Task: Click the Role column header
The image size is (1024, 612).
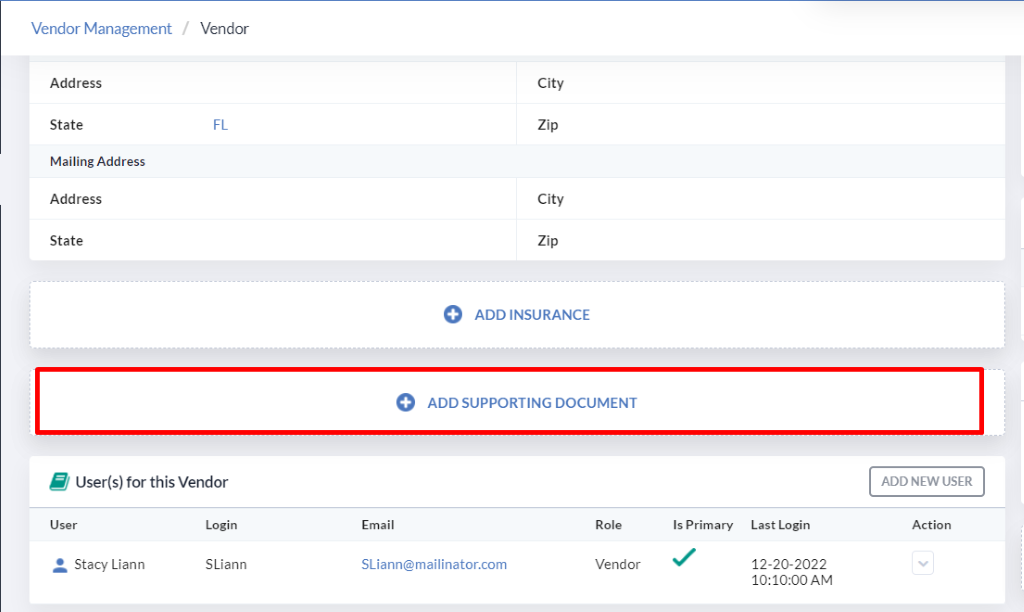Action: [608, 524]
